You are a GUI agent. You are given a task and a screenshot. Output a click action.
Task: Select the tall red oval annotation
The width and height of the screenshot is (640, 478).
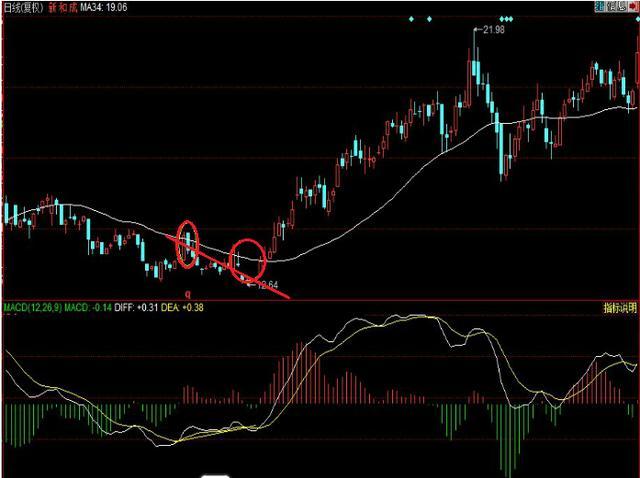(x=187, y=243)
